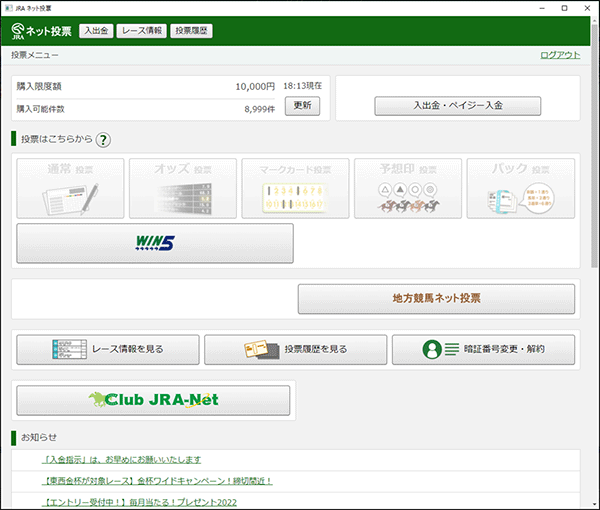Click the 18:13現在 timestamp

pos(302,86)
